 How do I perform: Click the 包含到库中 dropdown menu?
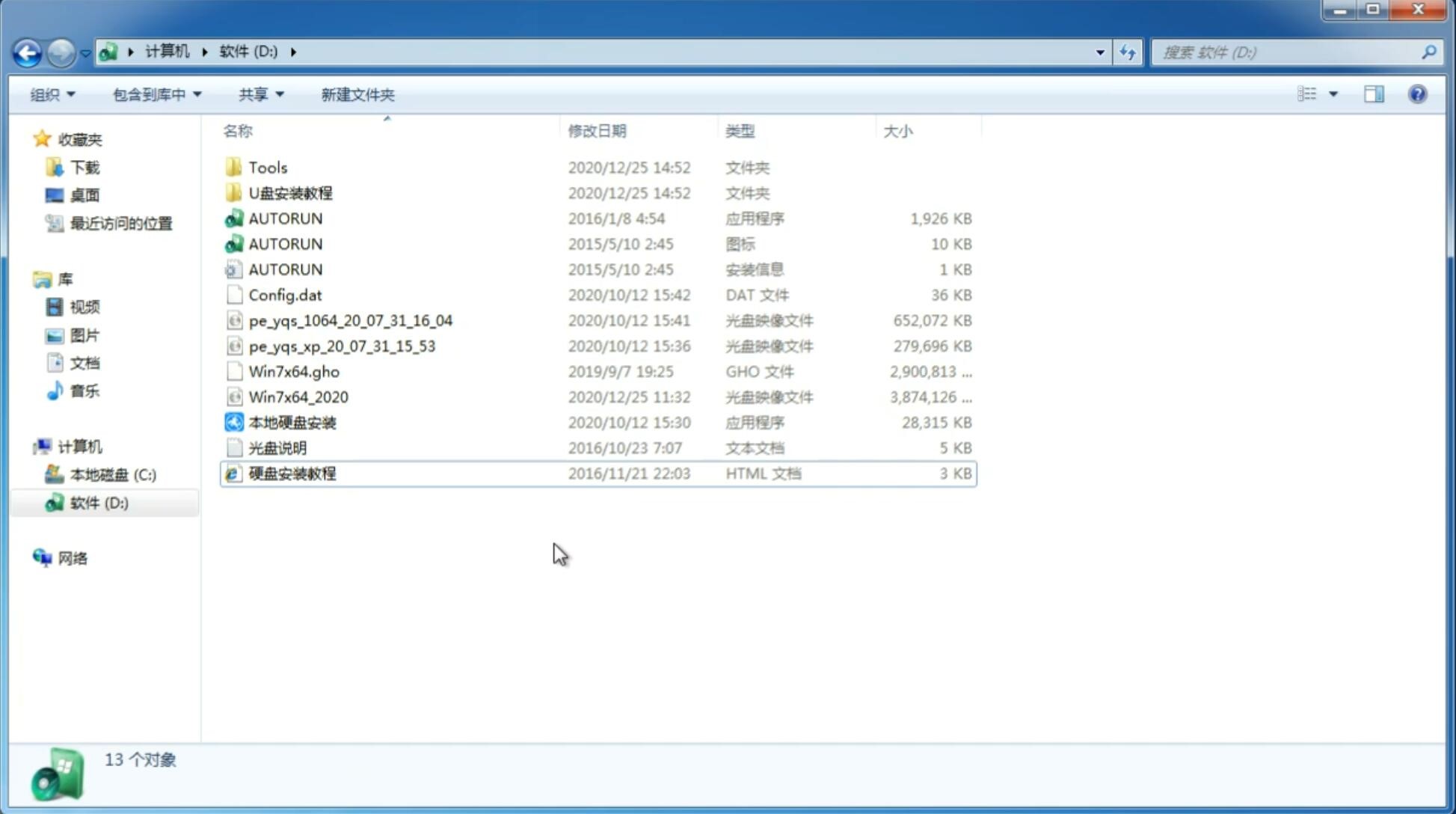(155, 93)
